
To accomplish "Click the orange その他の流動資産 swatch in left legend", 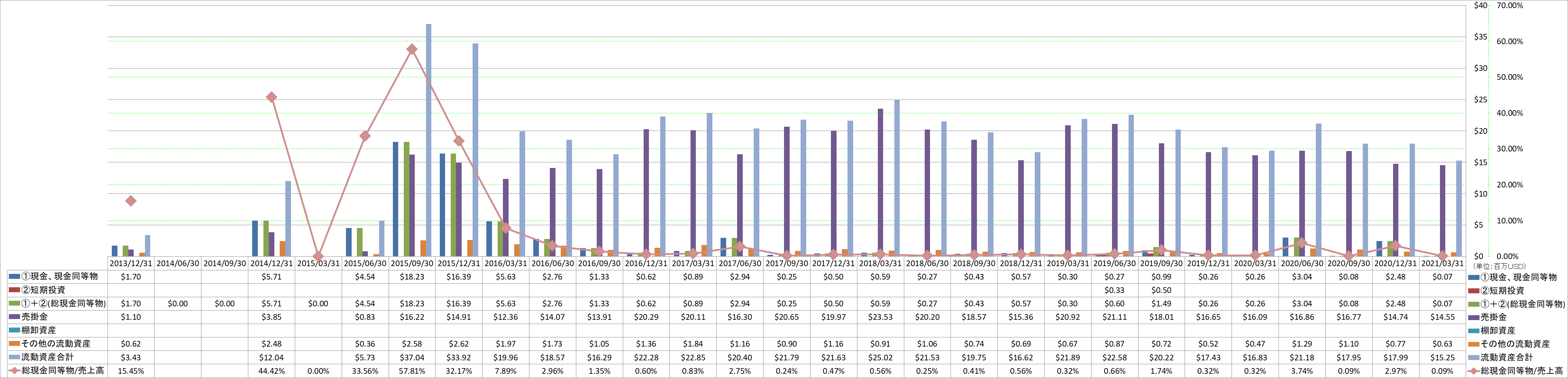I will 14,343.
